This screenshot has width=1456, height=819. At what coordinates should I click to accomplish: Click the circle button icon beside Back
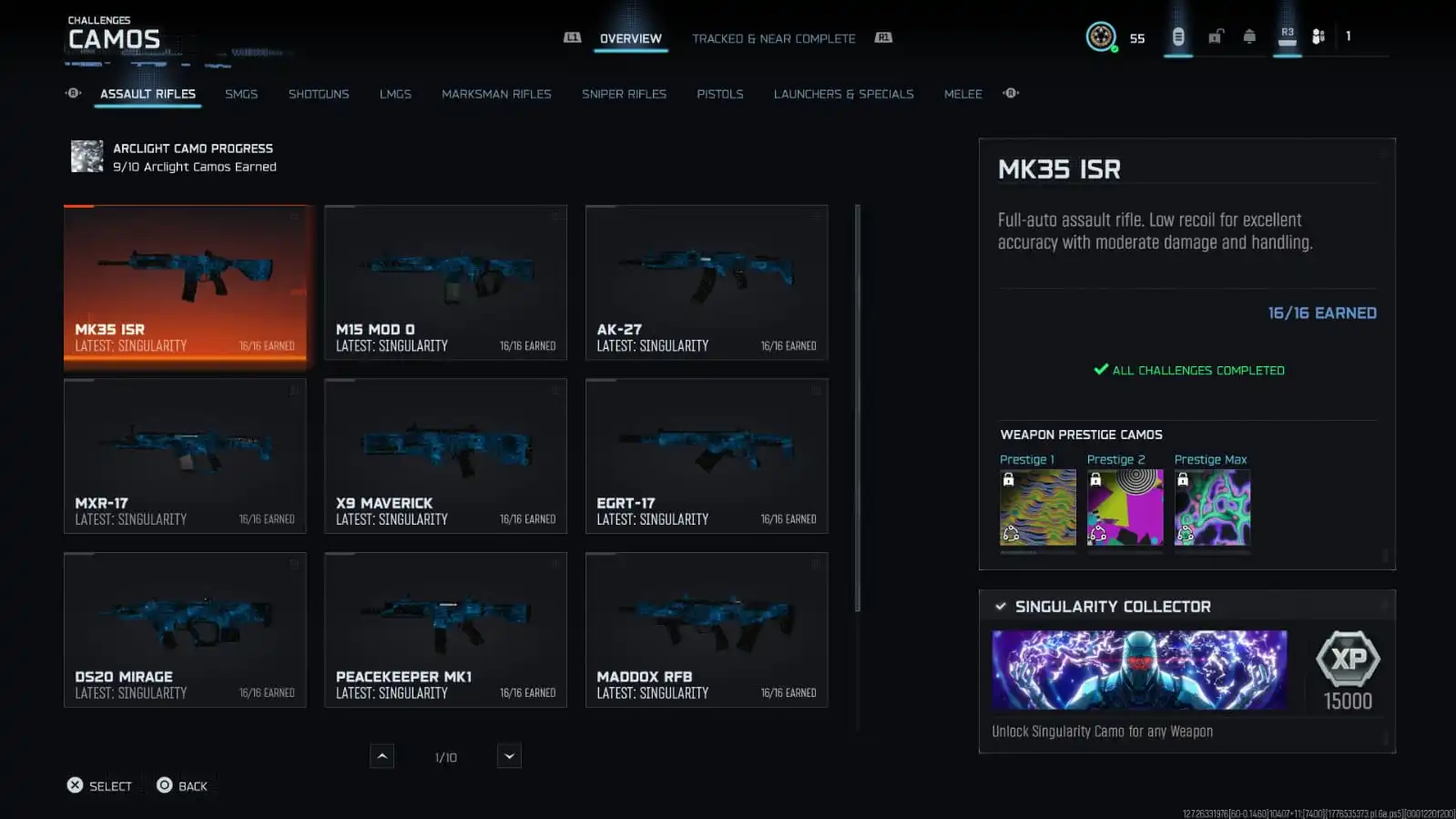click(164, 785)
